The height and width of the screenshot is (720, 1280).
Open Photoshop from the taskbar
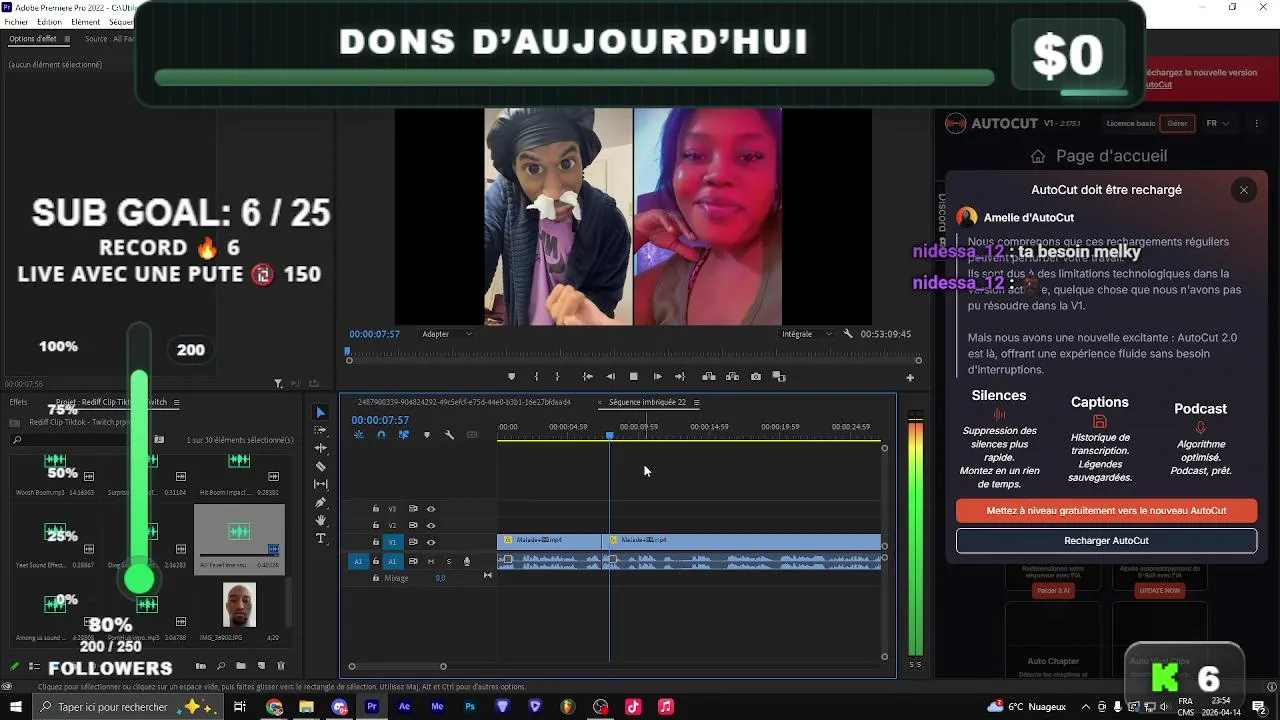click(469, 707)
